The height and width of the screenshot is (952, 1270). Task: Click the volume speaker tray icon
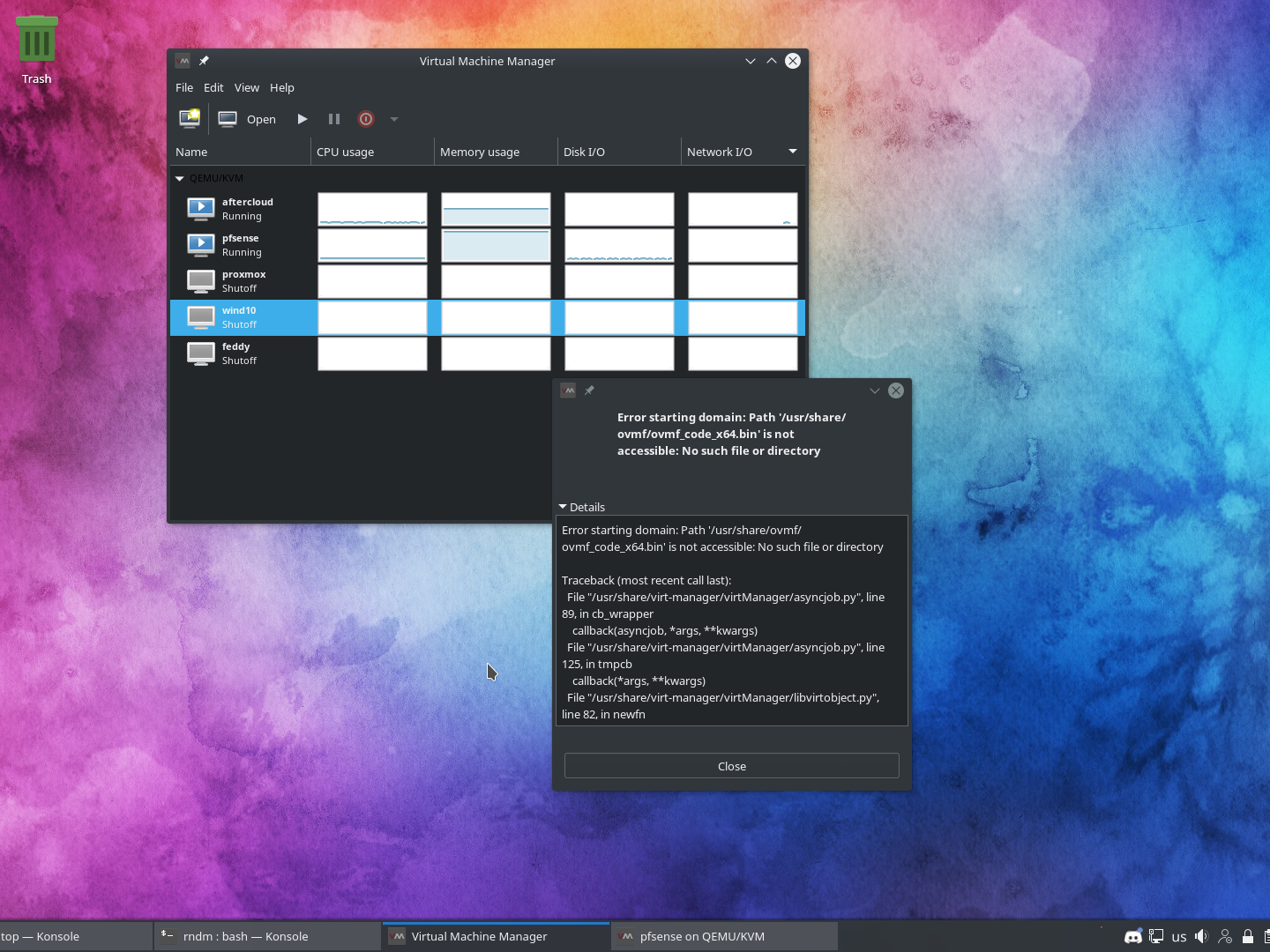tap(1201, 936)
